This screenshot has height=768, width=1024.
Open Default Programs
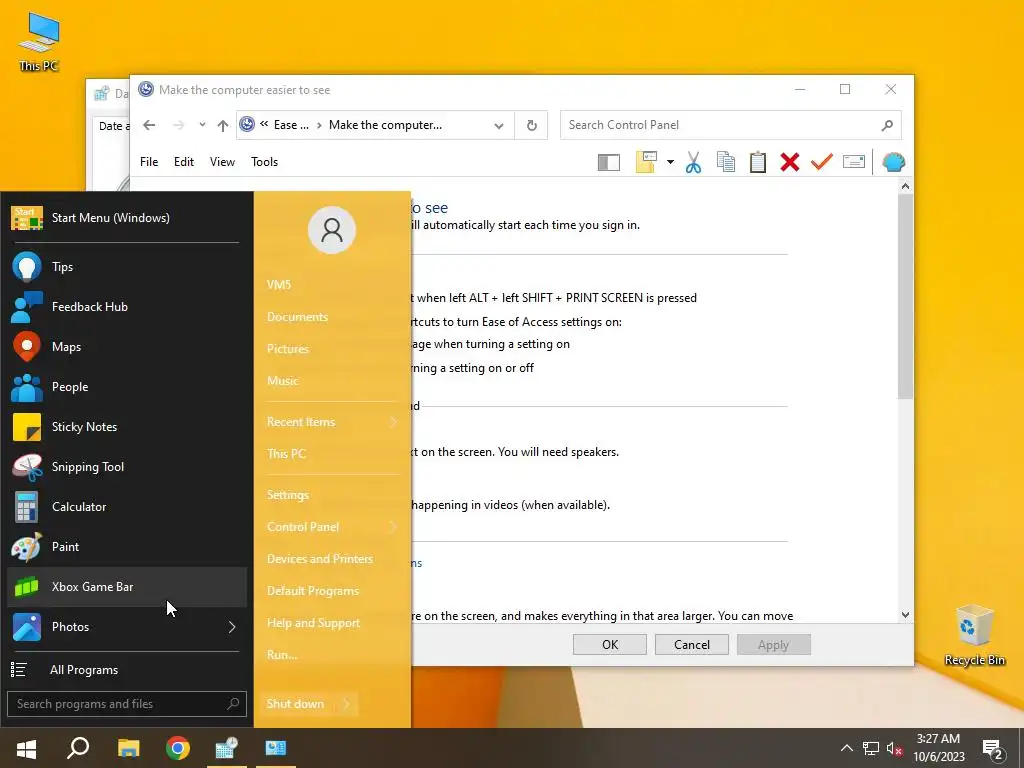[x=313, y=591]
